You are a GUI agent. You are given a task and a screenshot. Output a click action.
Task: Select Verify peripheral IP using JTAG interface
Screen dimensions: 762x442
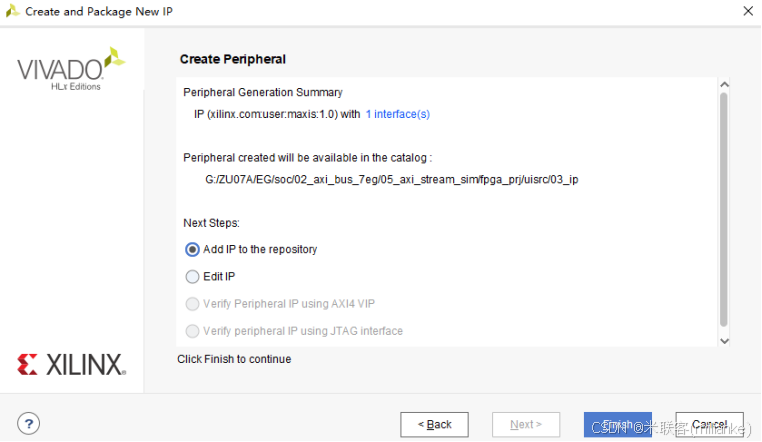(193, 331)
